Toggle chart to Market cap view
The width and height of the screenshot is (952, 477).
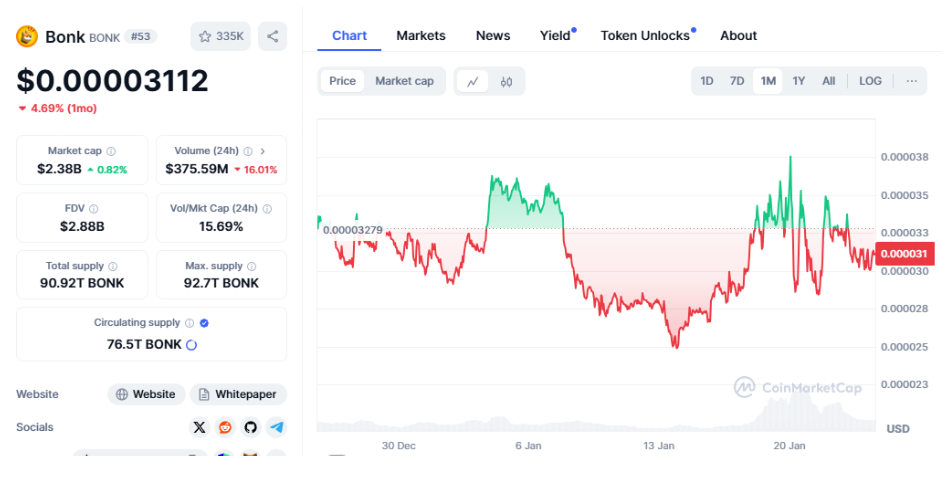(404, 81)
